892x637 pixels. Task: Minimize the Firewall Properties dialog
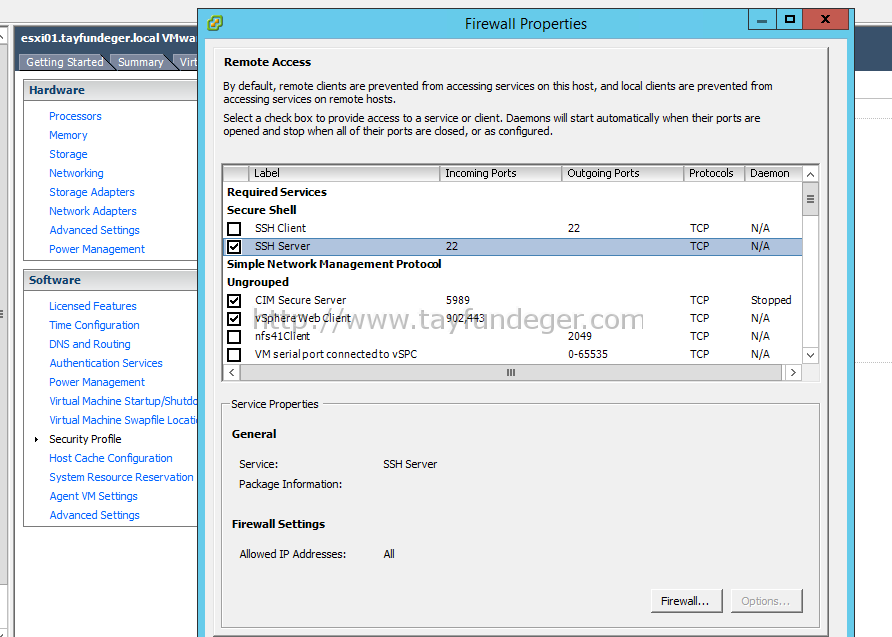[762, 19]
